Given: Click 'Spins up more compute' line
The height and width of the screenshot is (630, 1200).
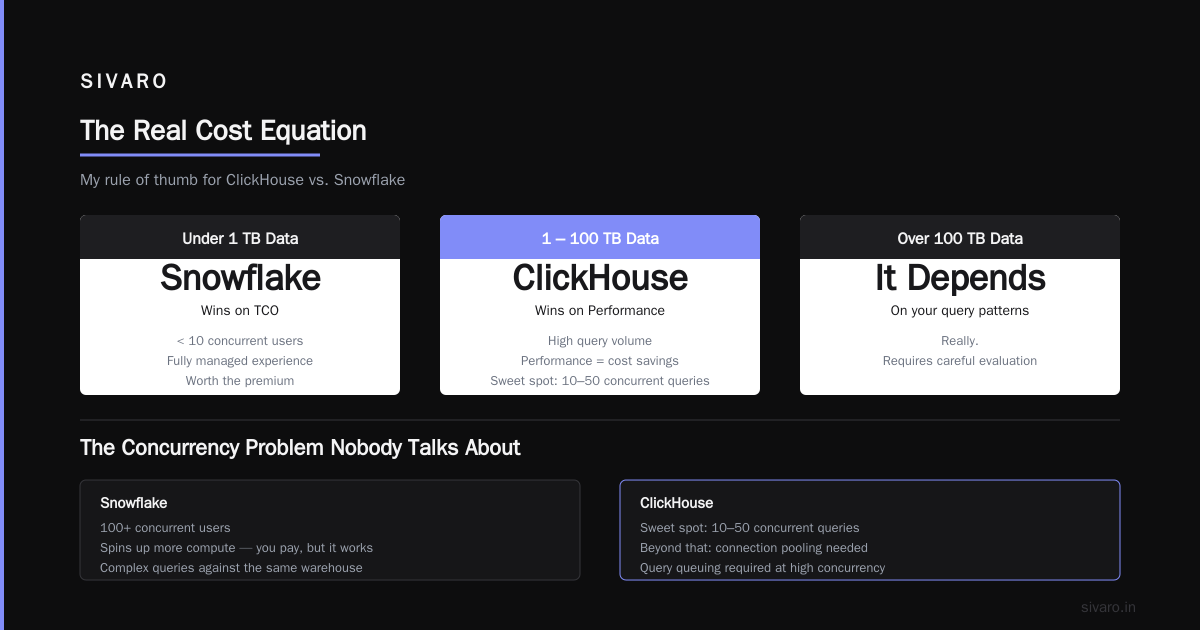Looking at the screenshot, I should coord(236,548).
